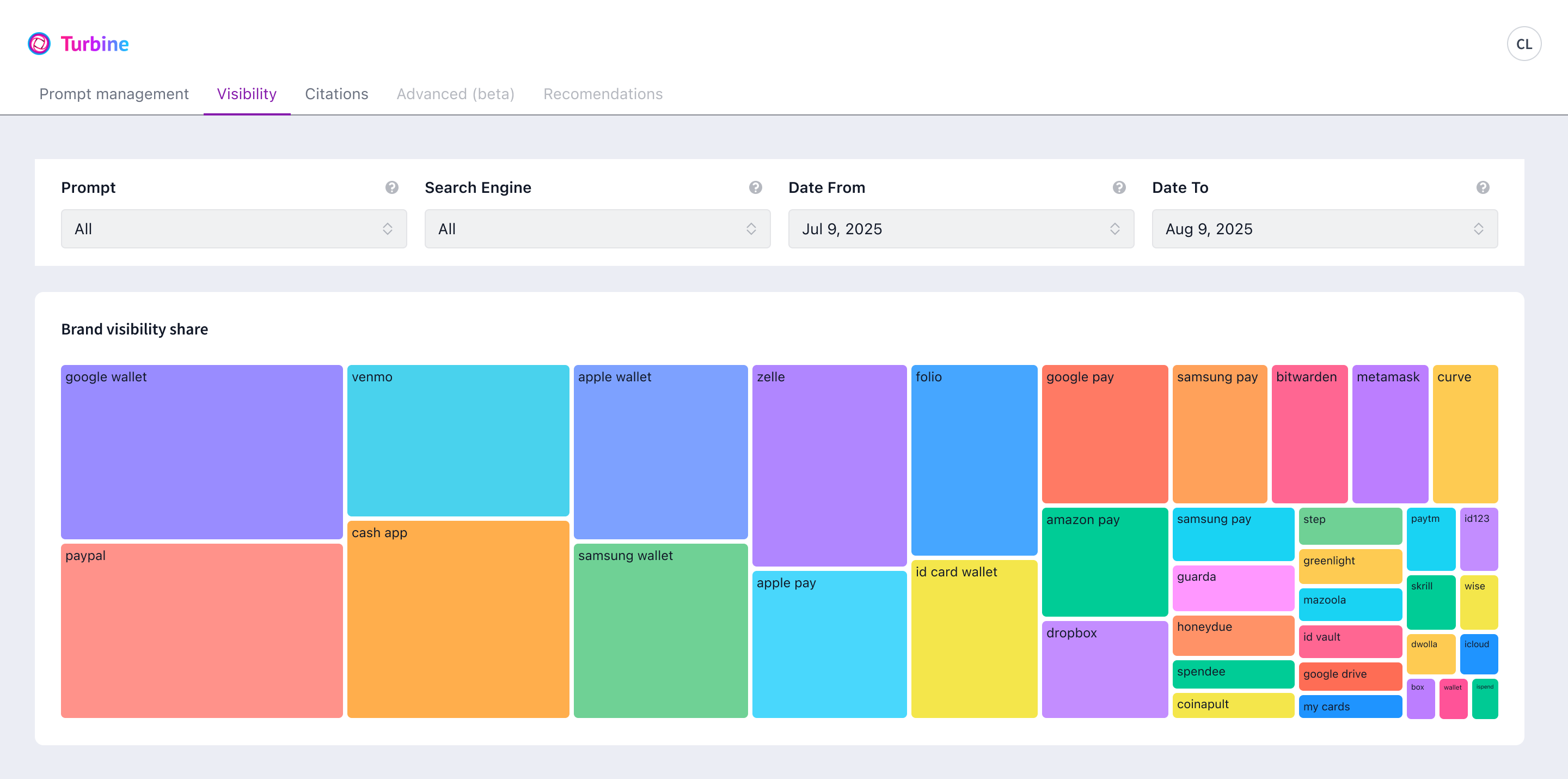Select the wise treemap tile
The height and width of the screenshot is (779, 1568).
coord(1479,602)
